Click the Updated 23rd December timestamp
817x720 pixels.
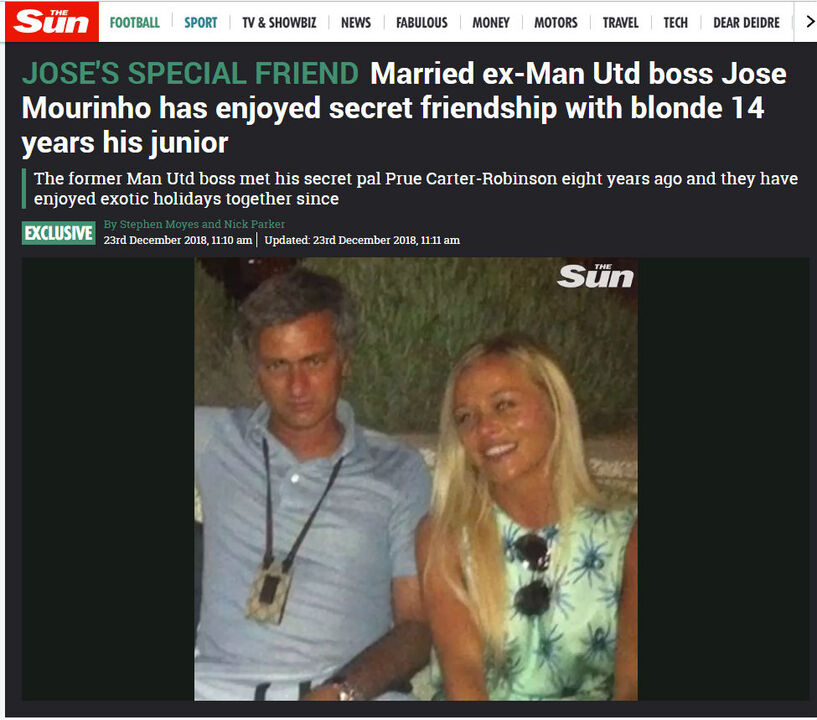[x=362, y=240]
